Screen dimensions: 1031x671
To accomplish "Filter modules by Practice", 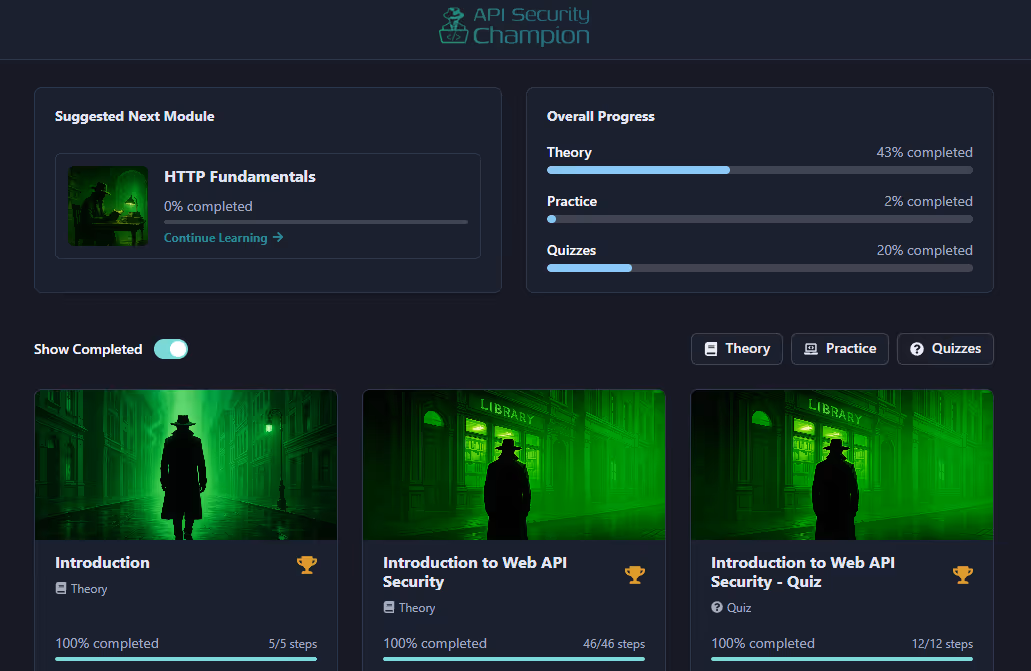I will point(840,349).
